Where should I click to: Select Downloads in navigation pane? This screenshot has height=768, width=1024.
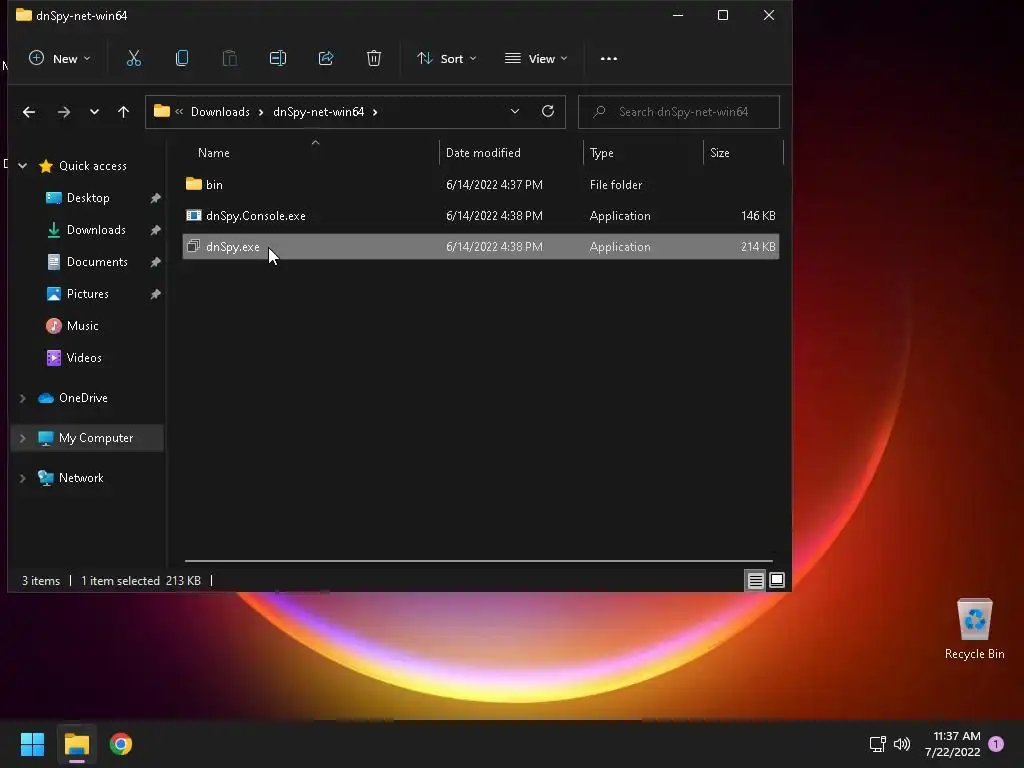(x=96, y=230)
